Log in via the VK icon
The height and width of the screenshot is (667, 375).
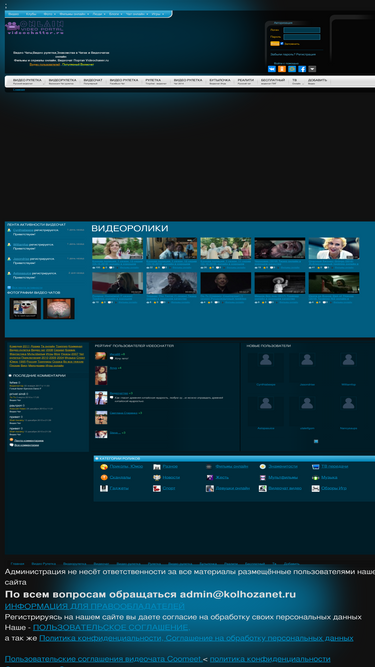[272, 69]
